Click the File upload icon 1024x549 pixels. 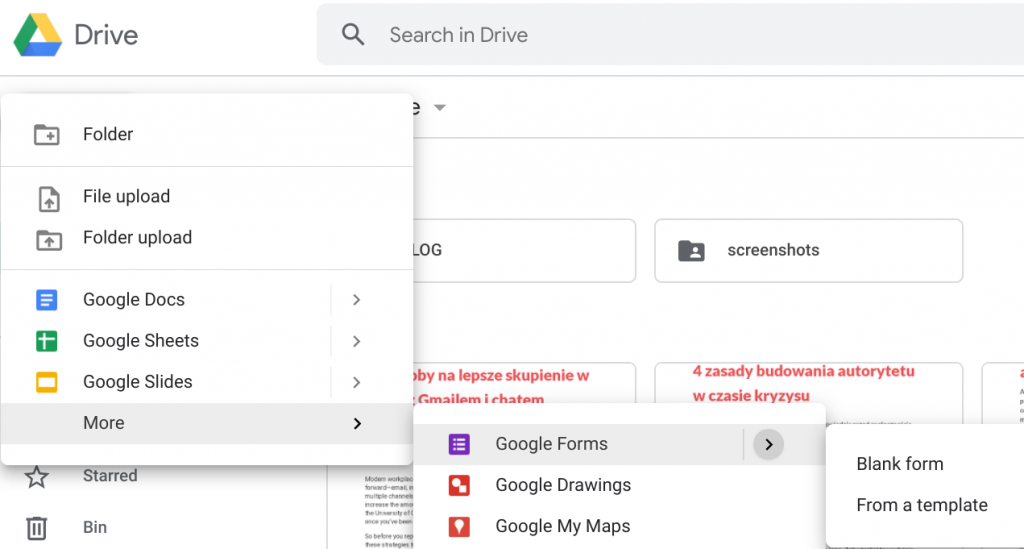[x=49, y=198]
